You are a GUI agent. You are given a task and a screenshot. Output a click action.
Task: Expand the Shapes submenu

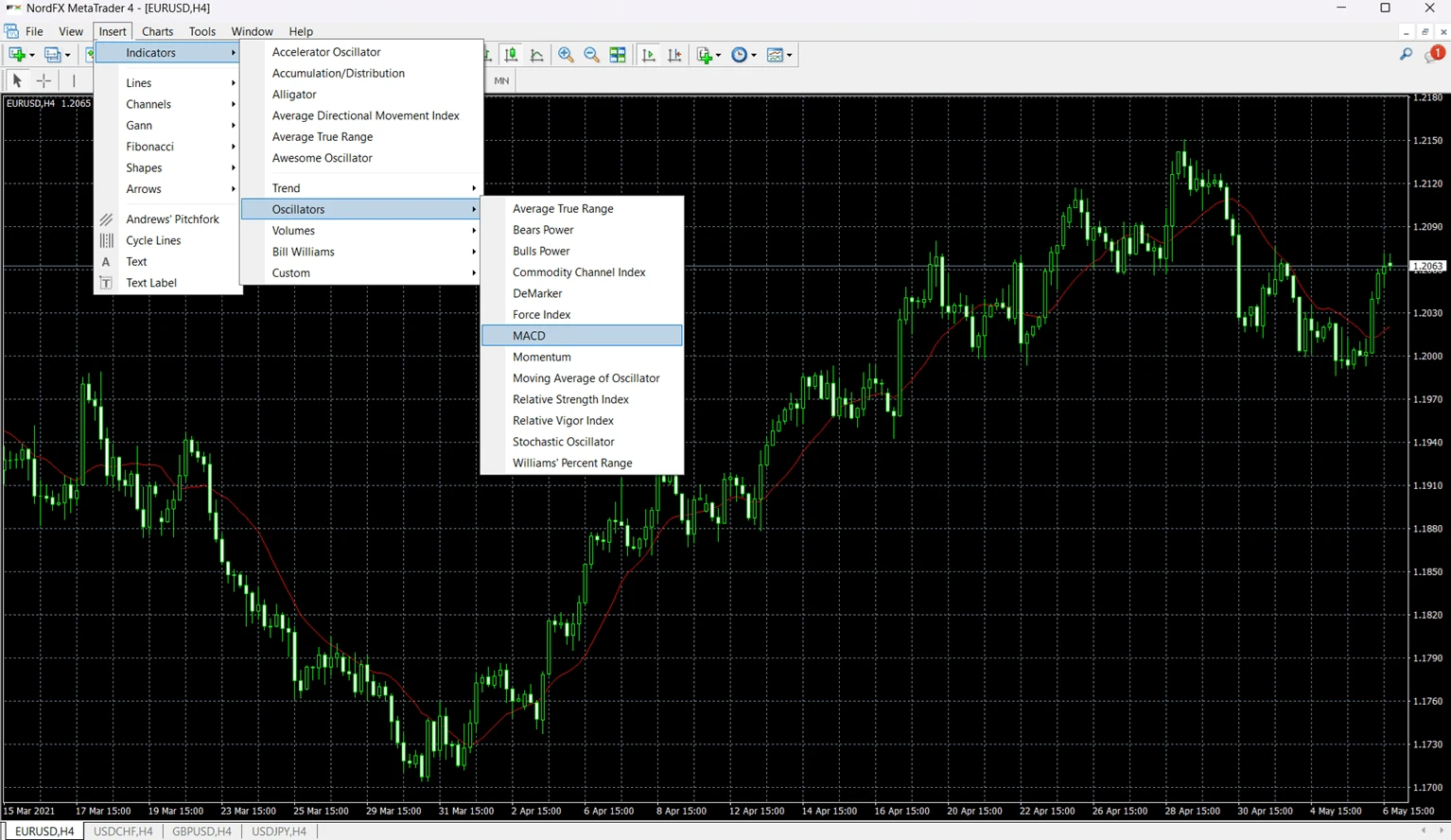tap(168, 168)
